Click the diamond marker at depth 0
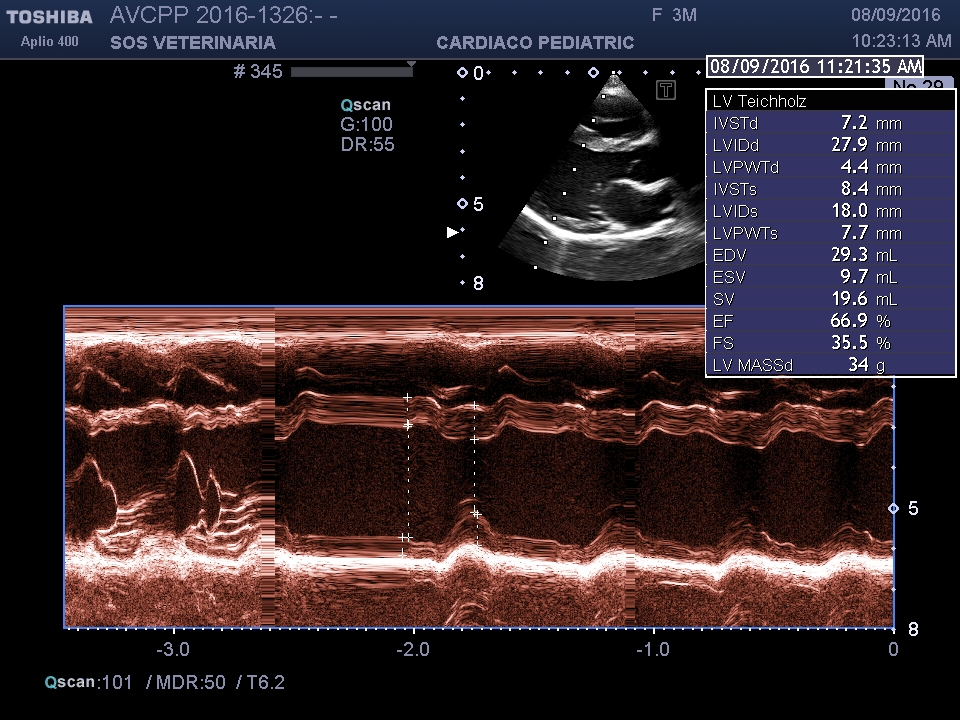 point(462,73)
